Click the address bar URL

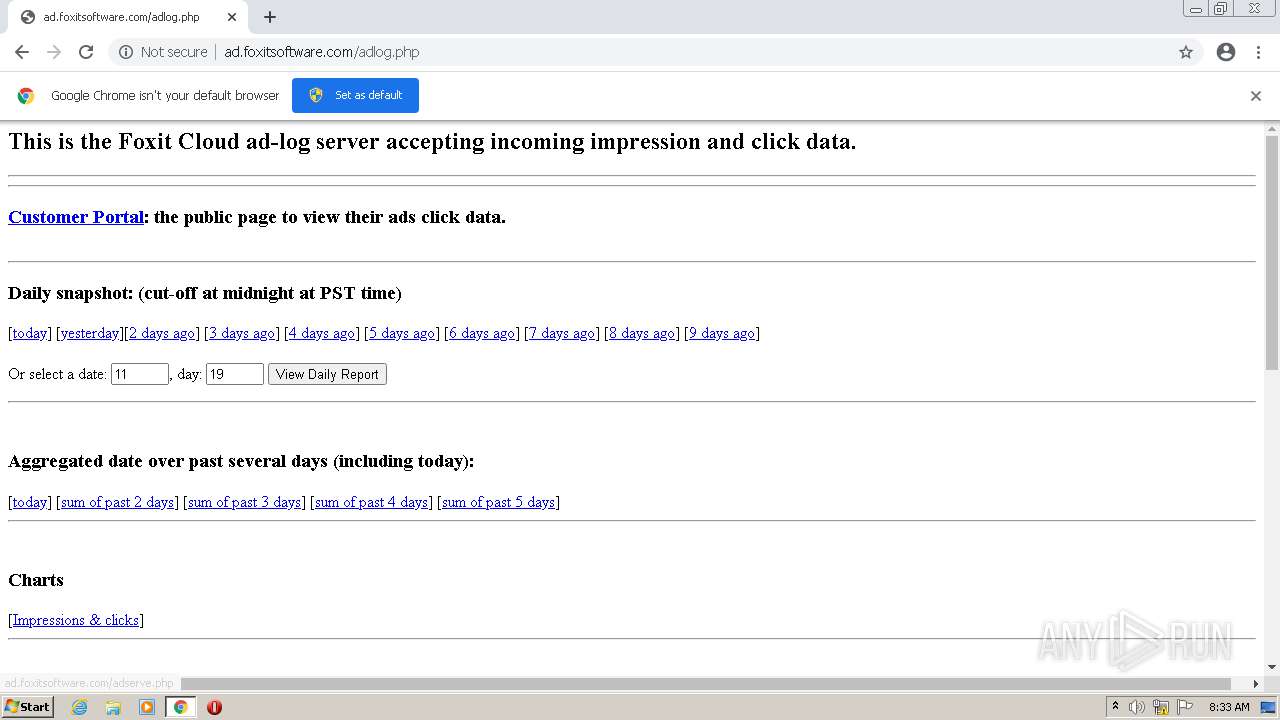322,52
